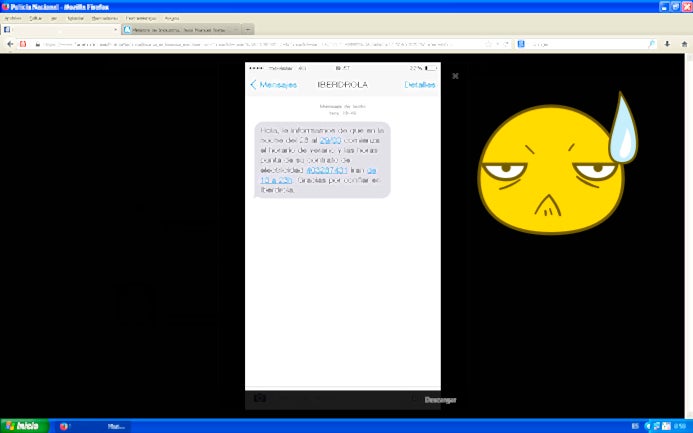
Task: Switch to the Ministro de Industria tab
Action: [x=182, y=30]
